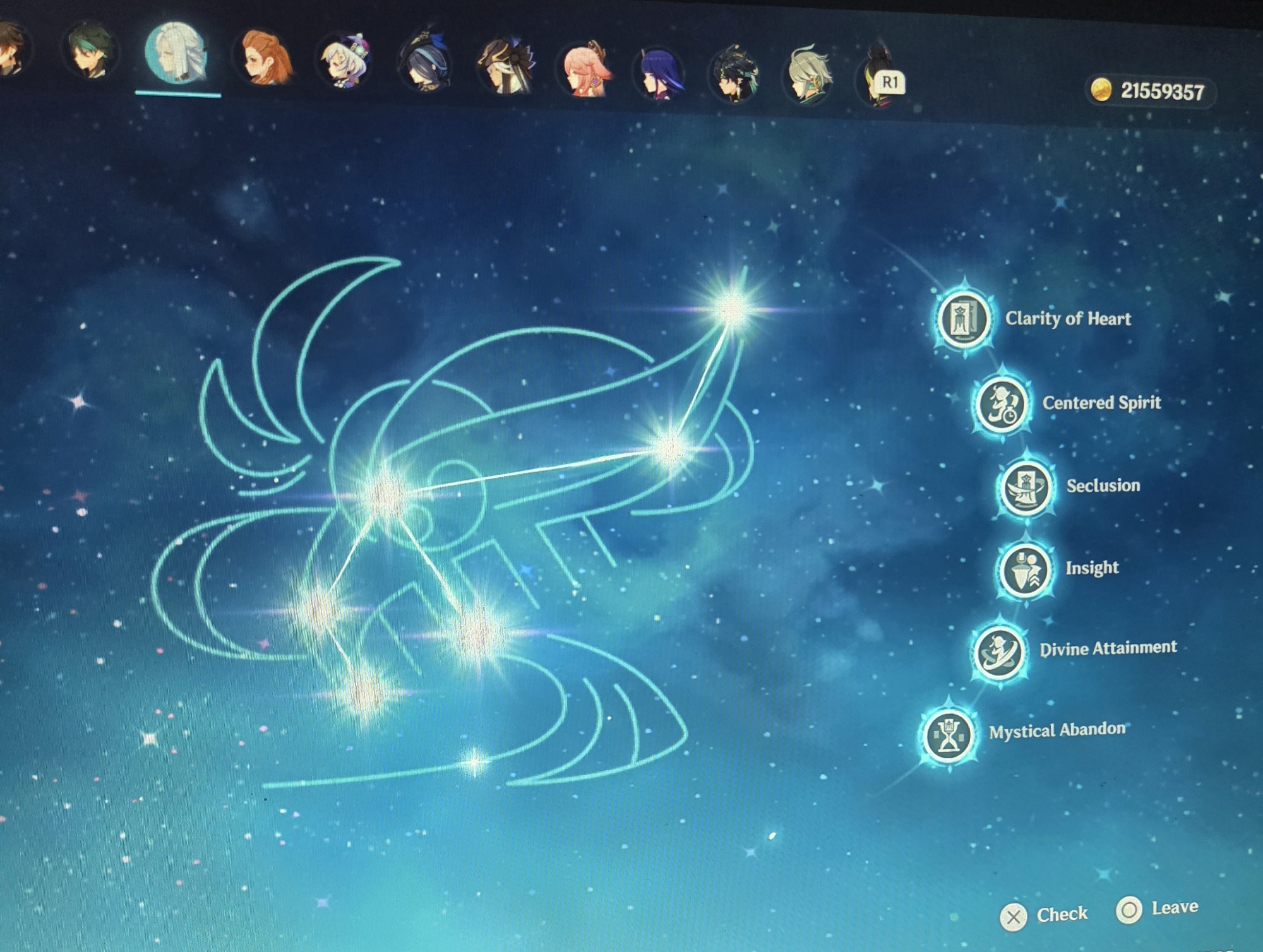Click the topmost bright constellation star
This screenshot has width=1263, height=952.
coord(733,308)
